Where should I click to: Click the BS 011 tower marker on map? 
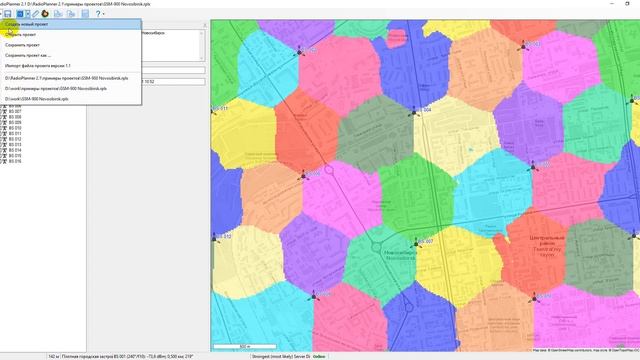click(x=214, y=111)
